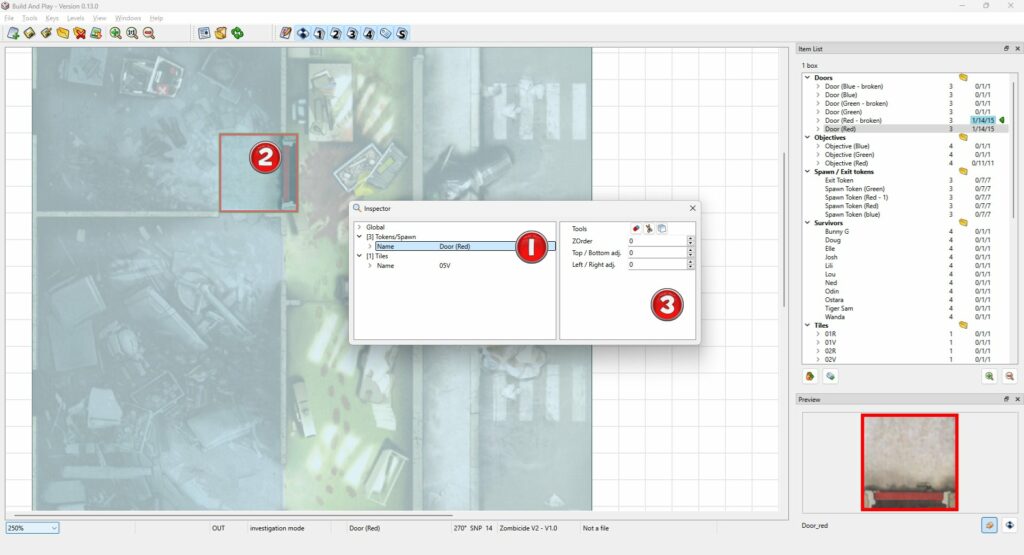Toggle layer 4 visibility in toolbar
Image resolution: width=1024 pixels, height=555 pixels.
pyautogui.click(x=369, y=33)
